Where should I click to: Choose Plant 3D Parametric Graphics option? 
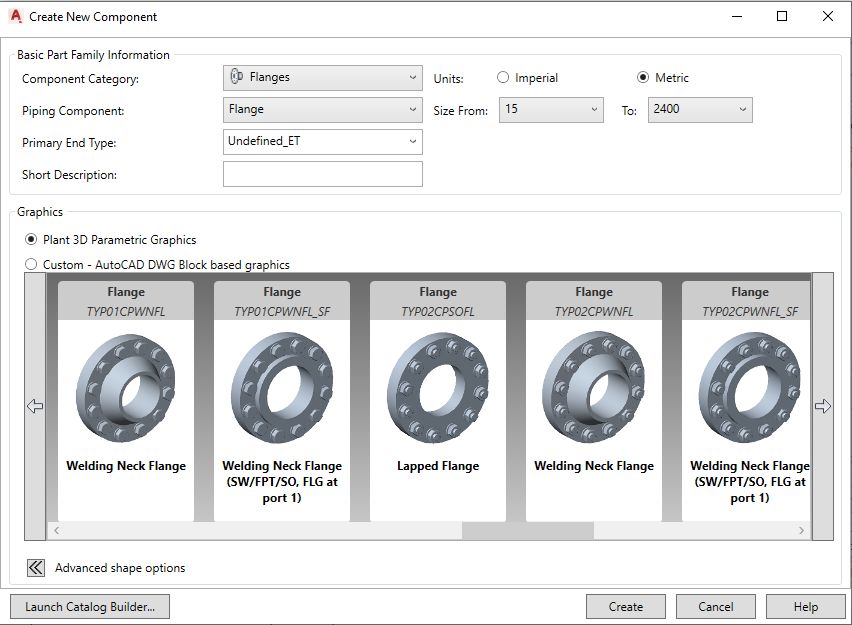[x=31, y=240]
